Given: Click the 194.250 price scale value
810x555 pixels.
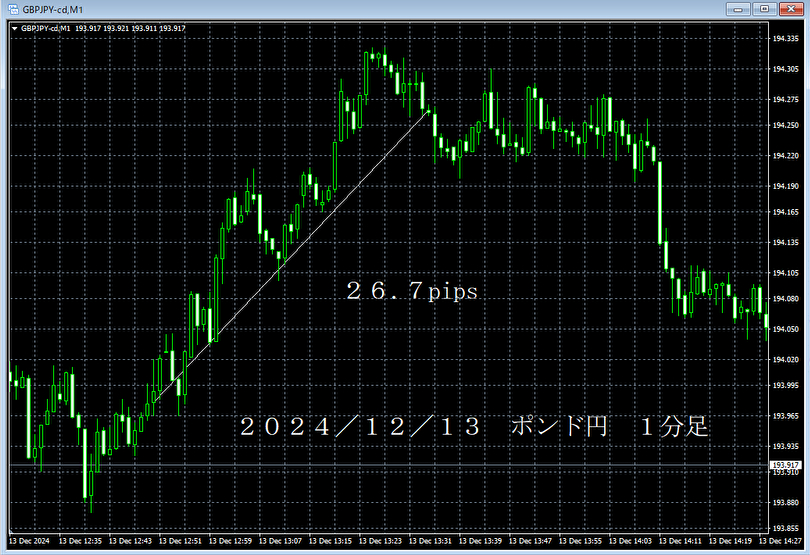Looking at the screenshot, I should (785, 125).
